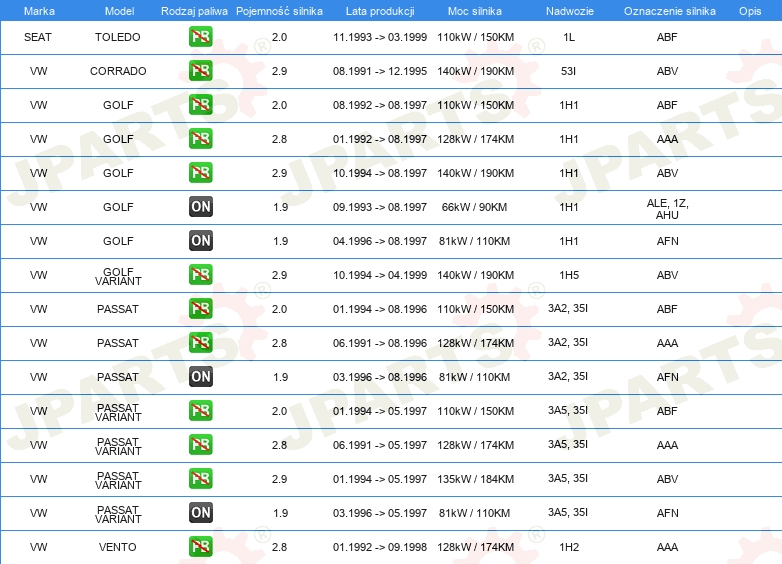The width and height of the screenshot is (782, 564).
Task: Select engine code ABV in the CORRADO row
Action: coord(667,71)
